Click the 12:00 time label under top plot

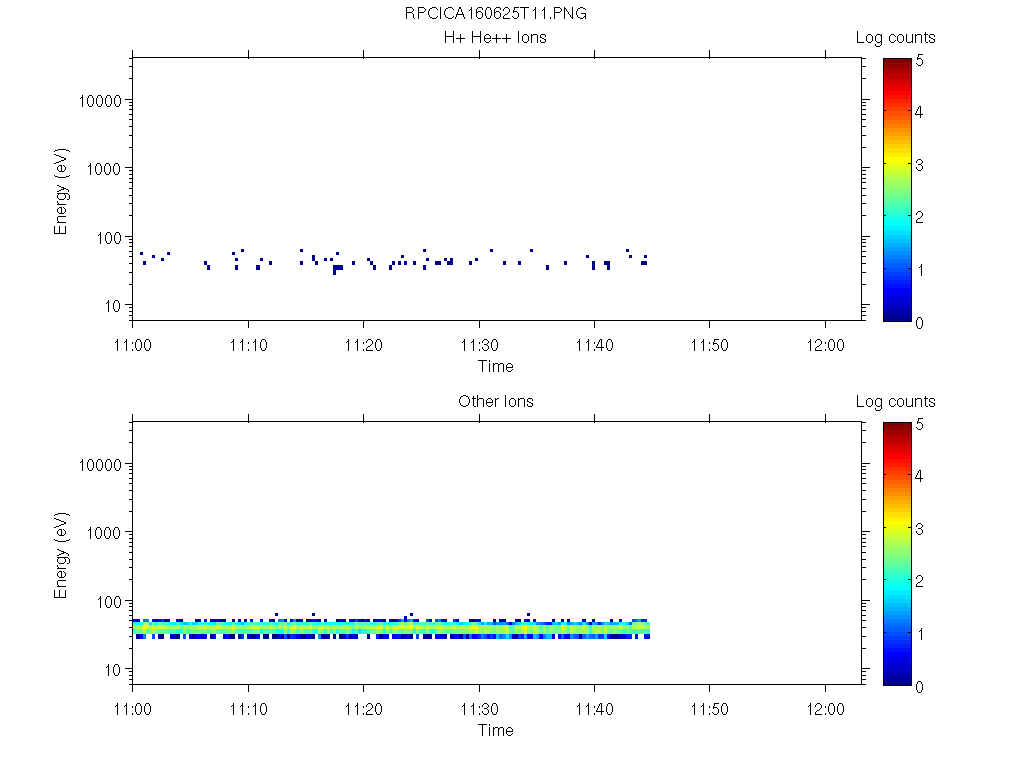[825, 345]
